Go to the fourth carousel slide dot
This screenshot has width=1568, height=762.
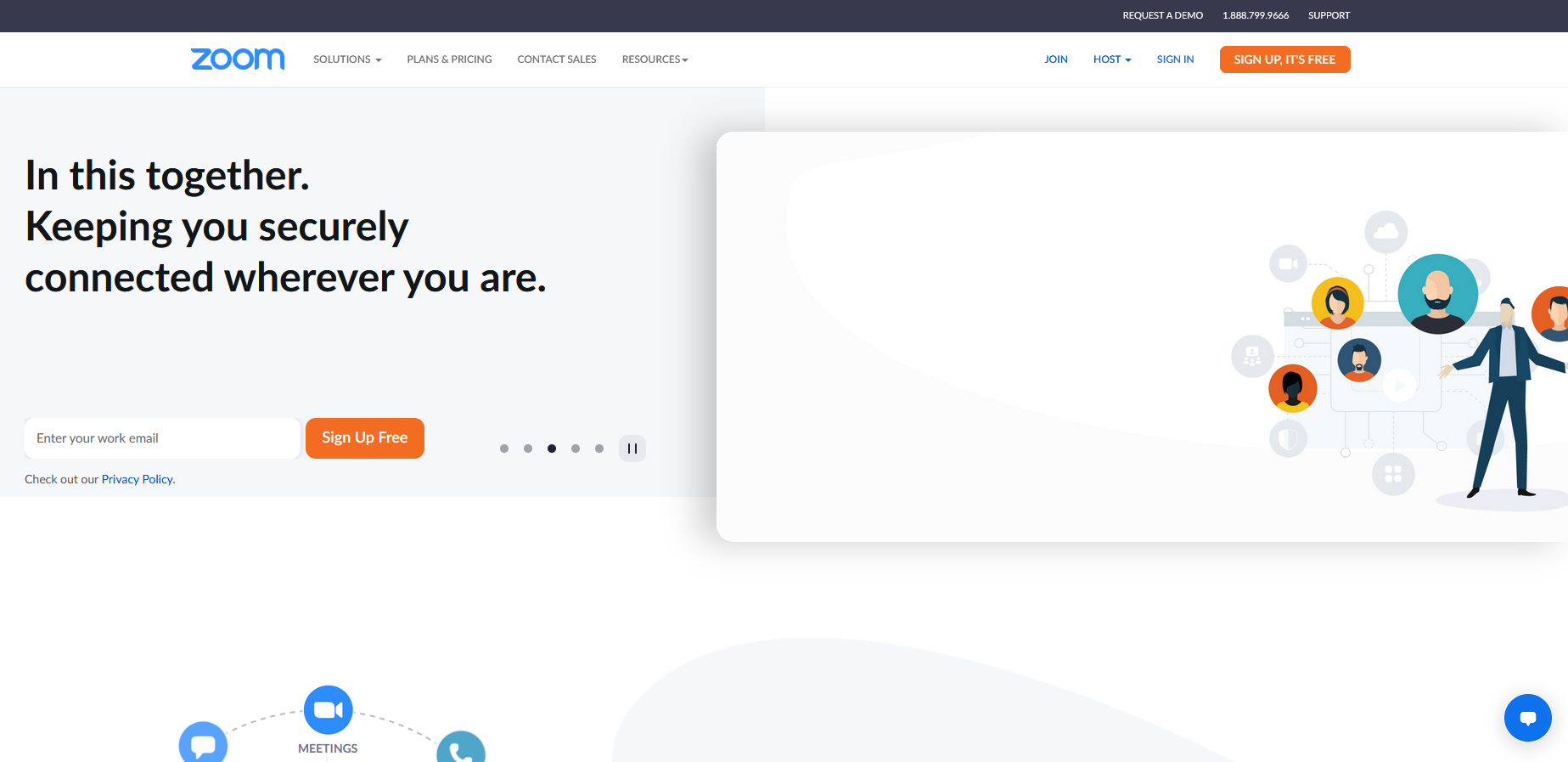(576, 449)
